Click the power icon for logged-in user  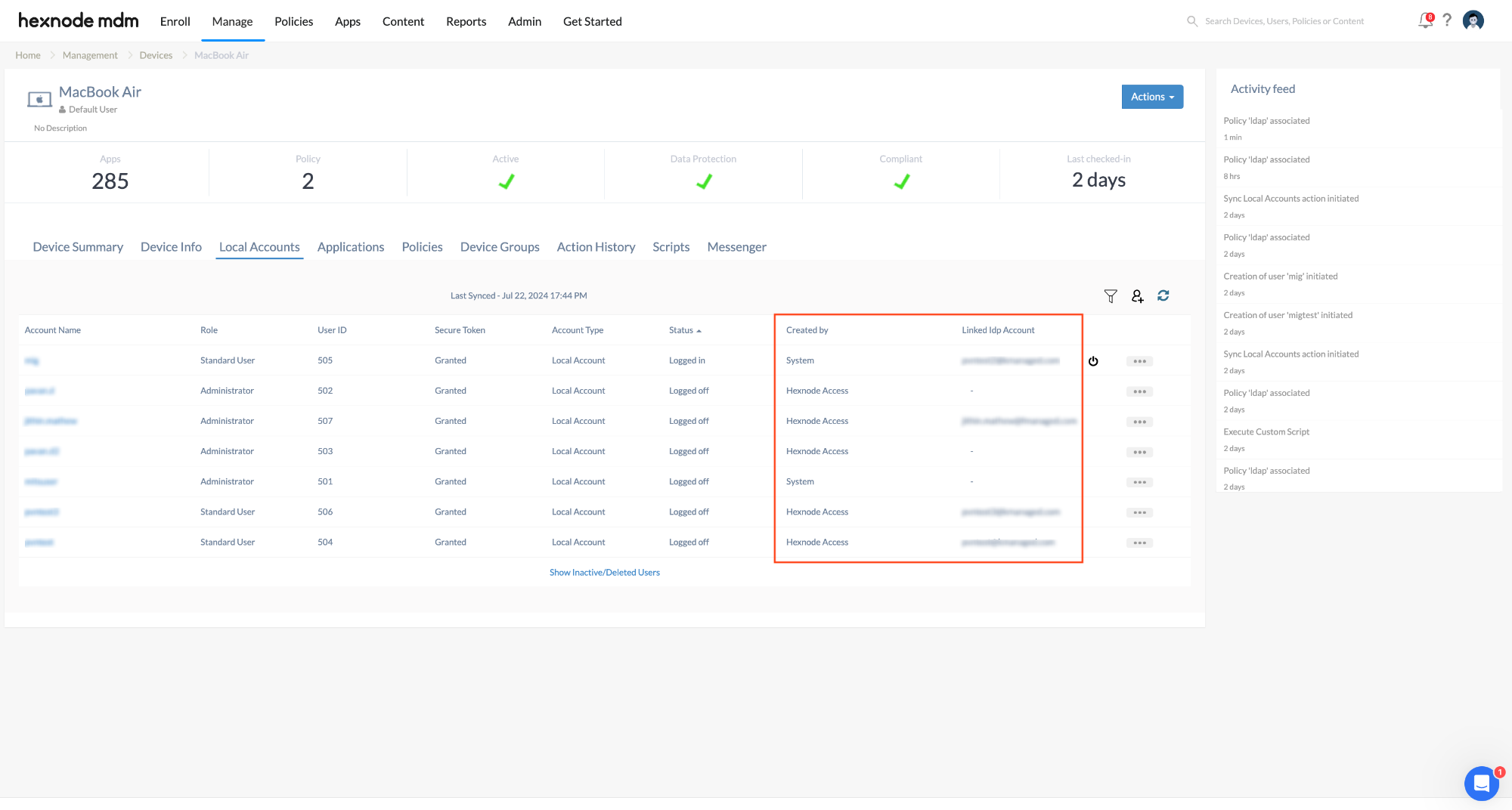pyautogui.click(x=1093, y=361)
